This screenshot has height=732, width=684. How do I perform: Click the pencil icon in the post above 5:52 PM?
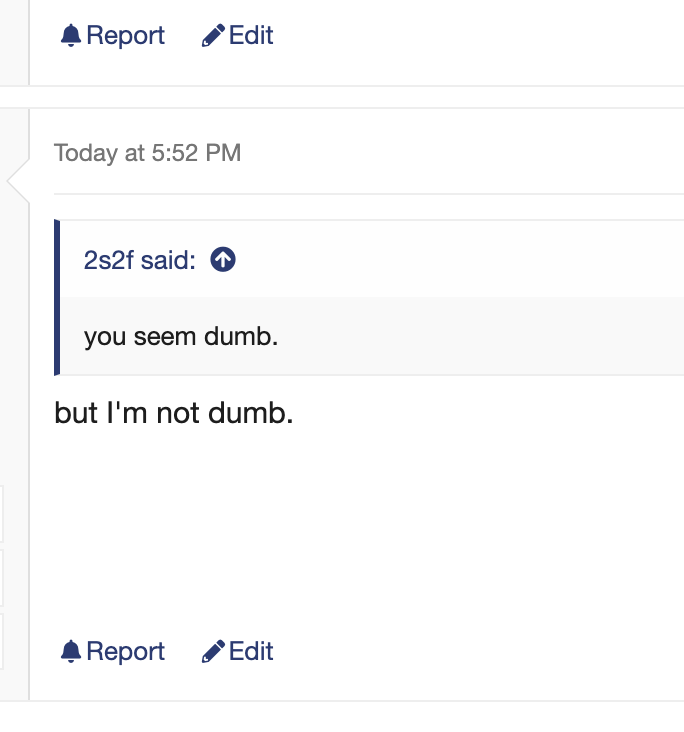point(213,35)
